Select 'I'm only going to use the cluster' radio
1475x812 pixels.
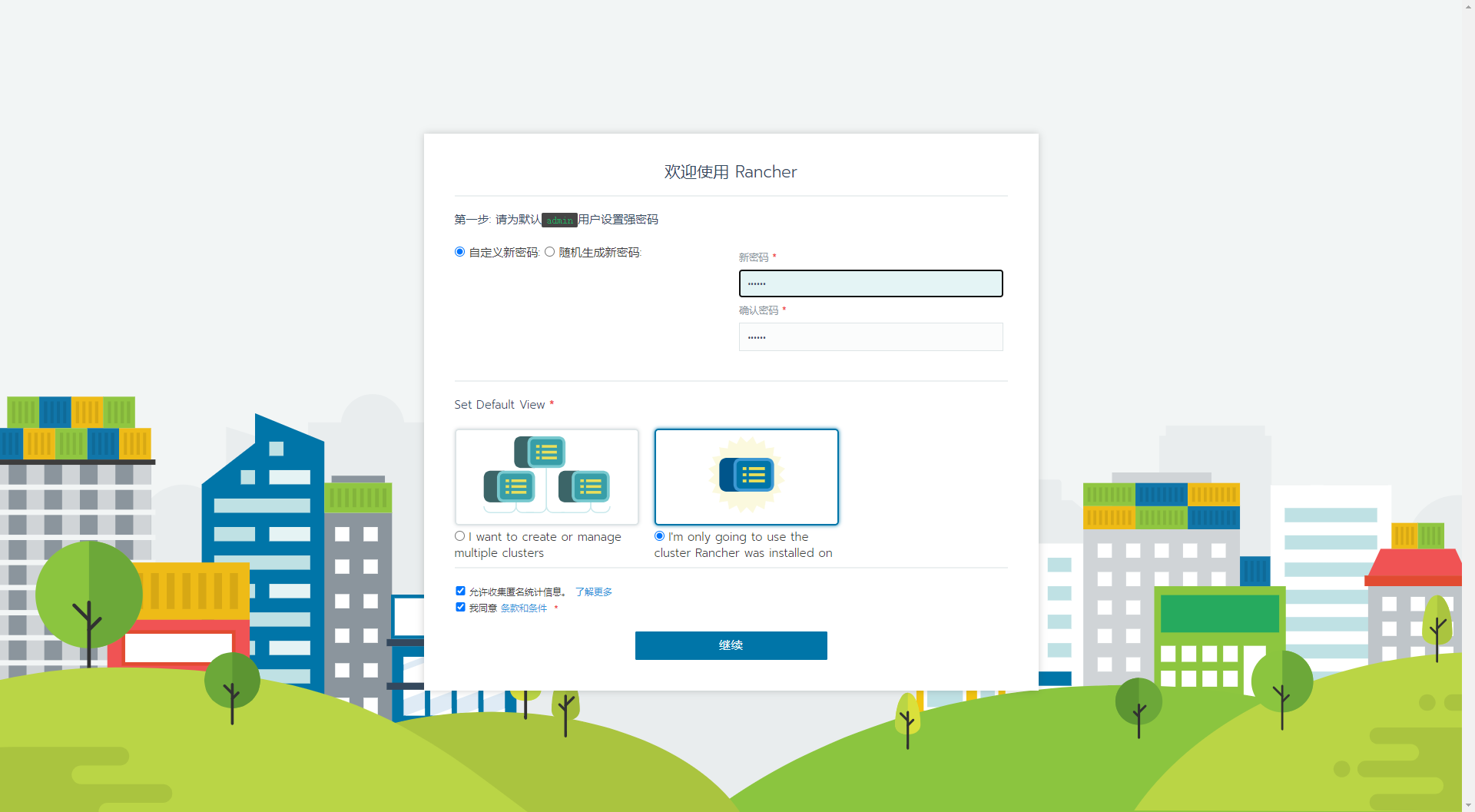[659, 536]
